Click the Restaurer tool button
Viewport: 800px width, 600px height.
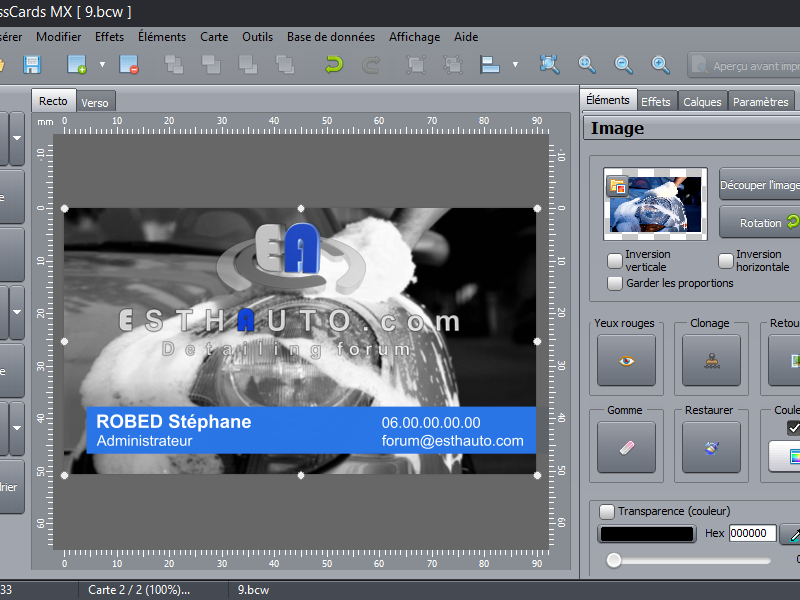pos(711,447)
